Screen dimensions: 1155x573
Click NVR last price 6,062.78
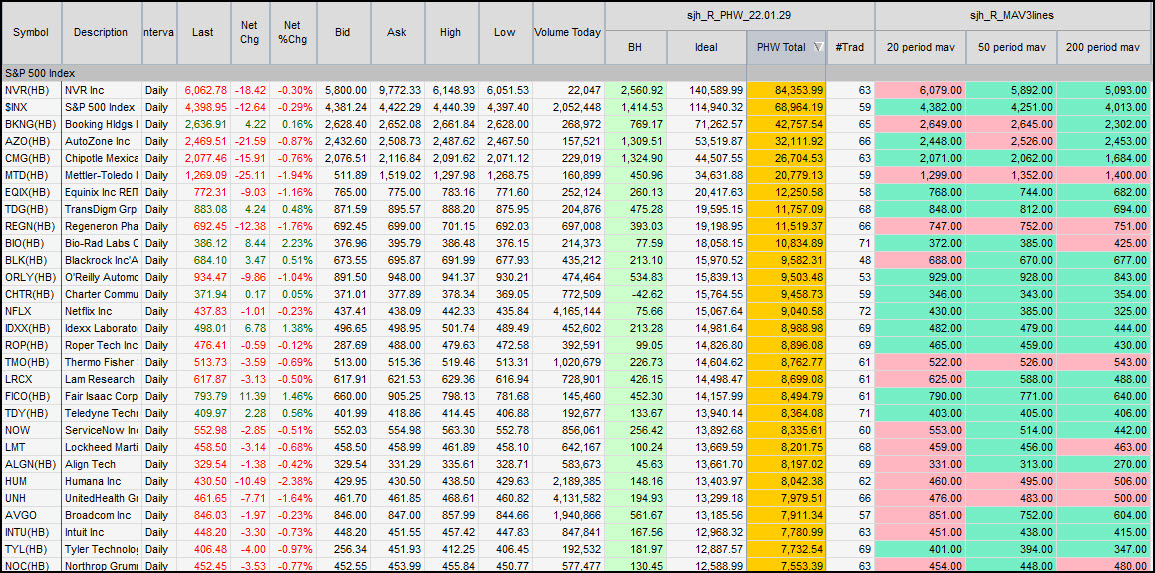pyautogui.click(x=203, y=90)
